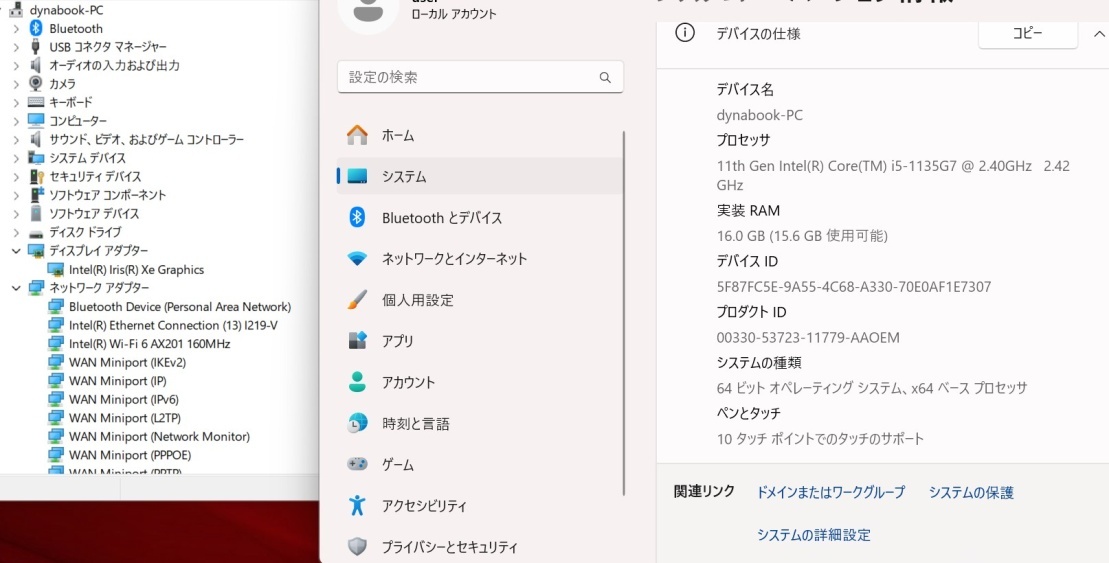Viewport: 1109px width, 563px height.
Task: Expand the ディスク ドライブ node
Action: [16, 232]
